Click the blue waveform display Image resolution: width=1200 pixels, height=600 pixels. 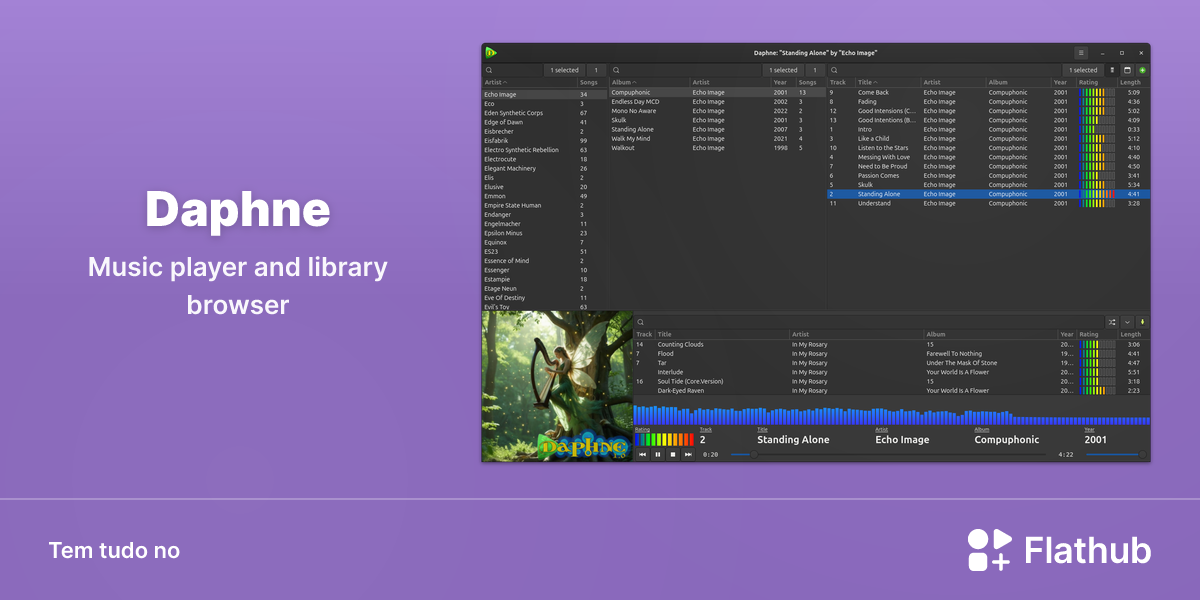click(x=891, y=415)
